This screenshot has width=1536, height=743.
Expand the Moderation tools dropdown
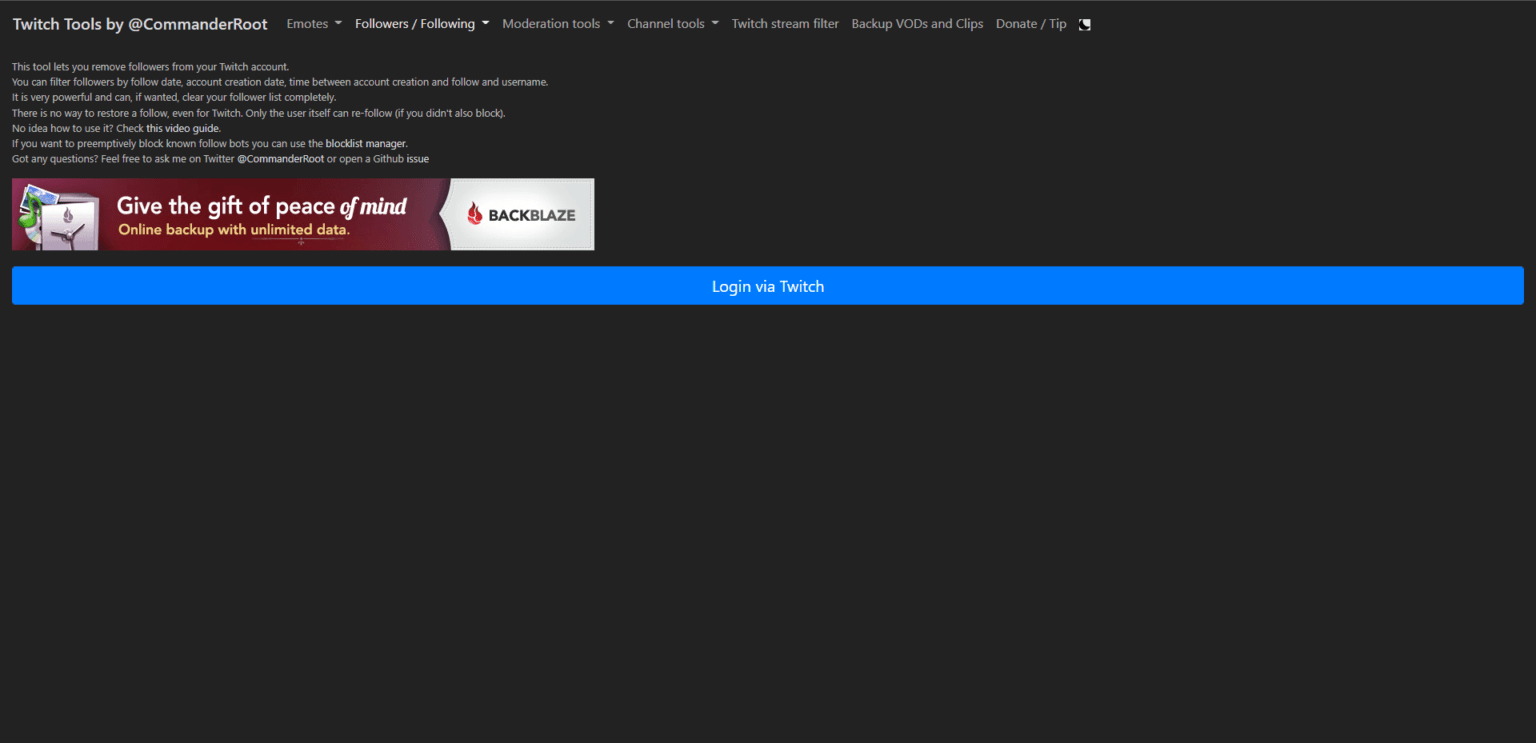tap(558, 24)
